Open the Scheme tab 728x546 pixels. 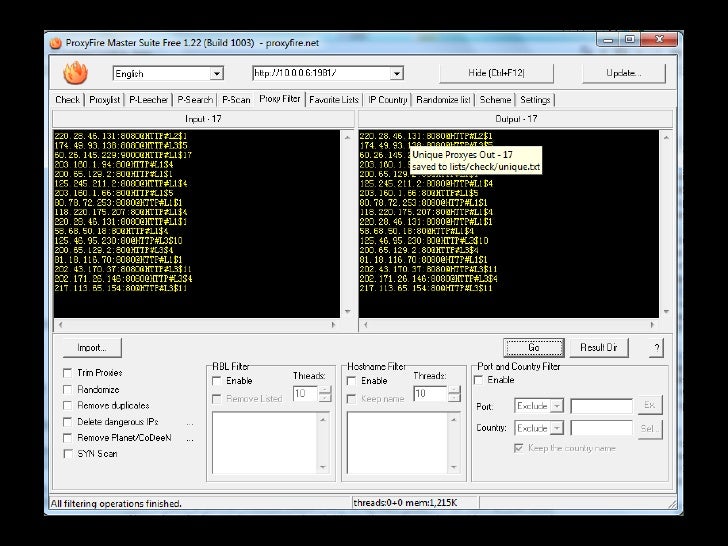click(495, 99)
